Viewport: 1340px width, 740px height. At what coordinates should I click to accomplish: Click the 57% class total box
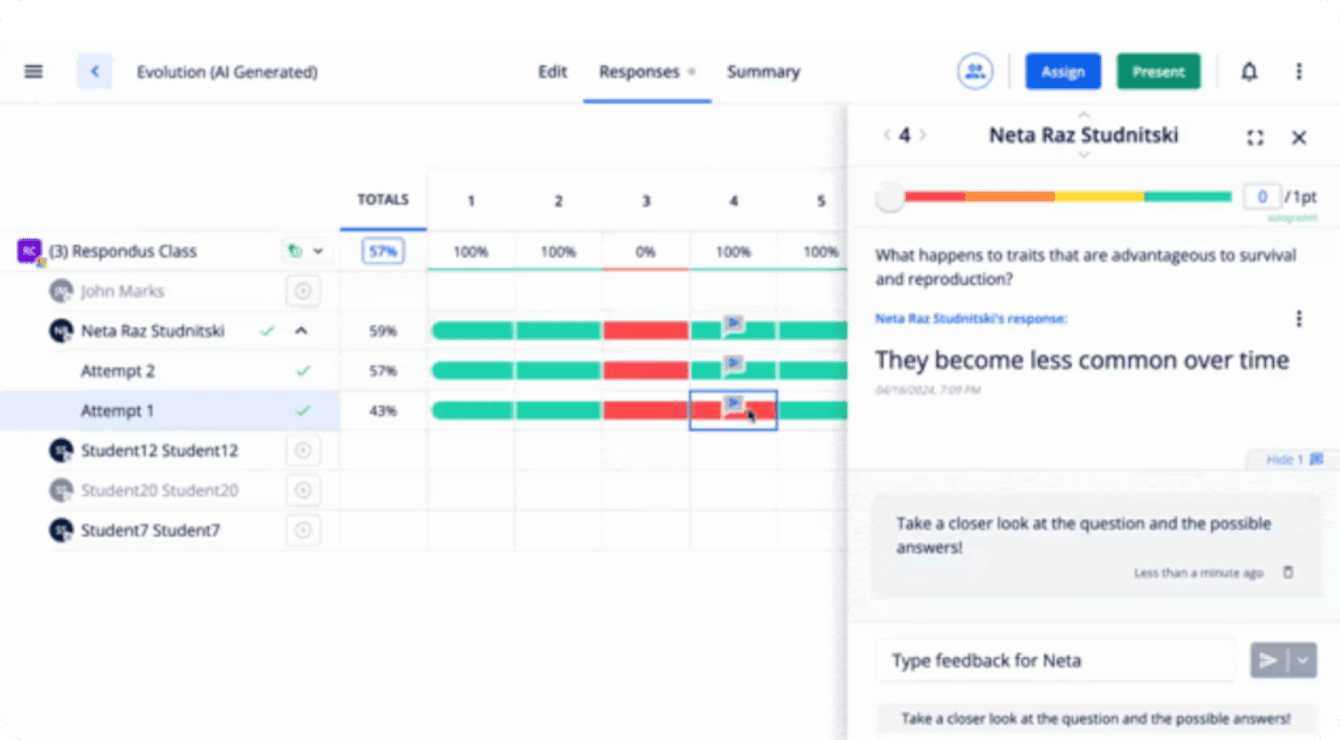coord(383,252)
